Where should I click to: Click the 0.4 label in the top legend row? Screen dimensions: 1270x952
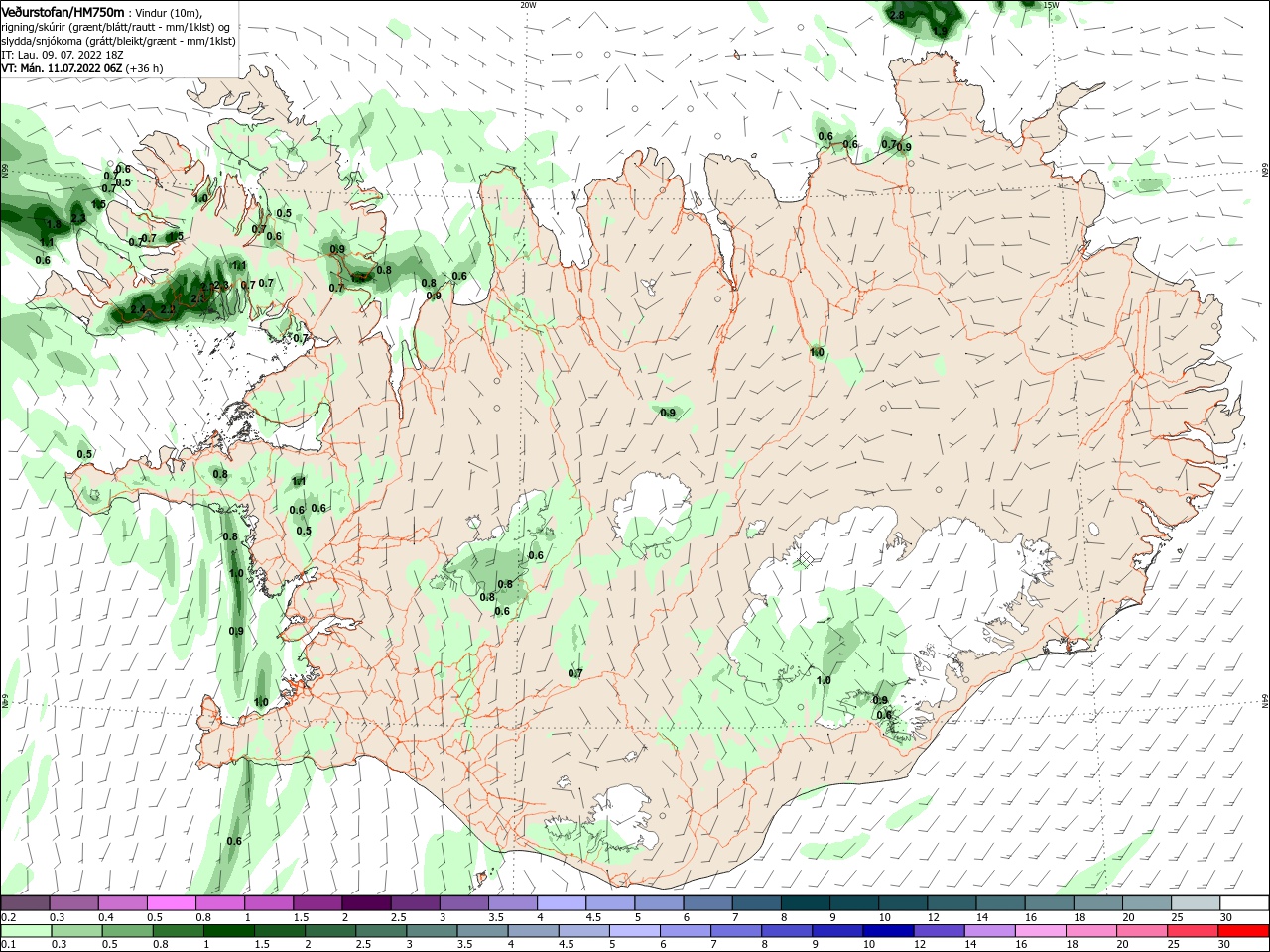tap(106, 917)
